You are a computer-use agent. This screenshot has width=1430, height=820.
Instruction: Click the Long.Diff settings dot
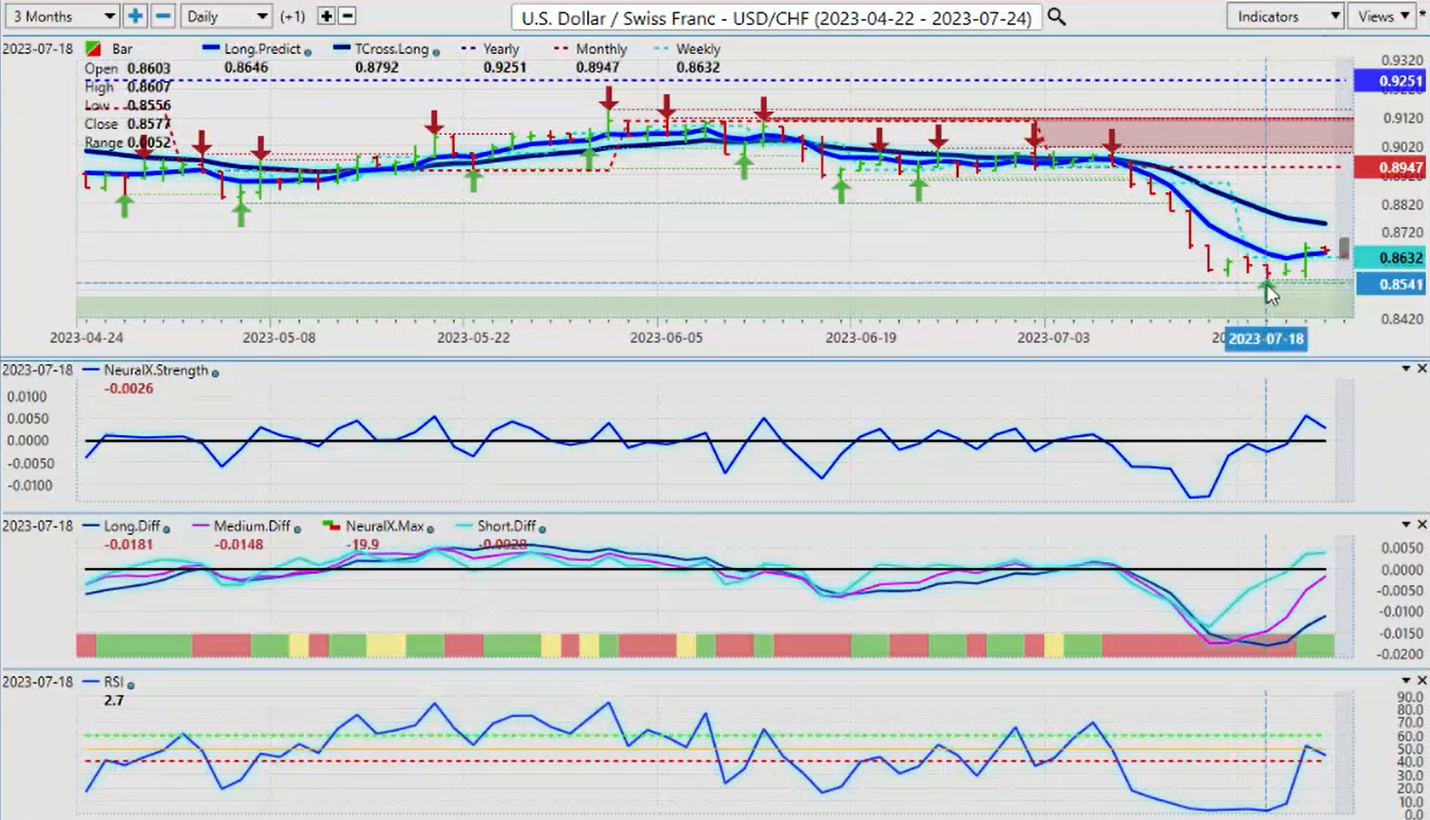click(166, 528)
